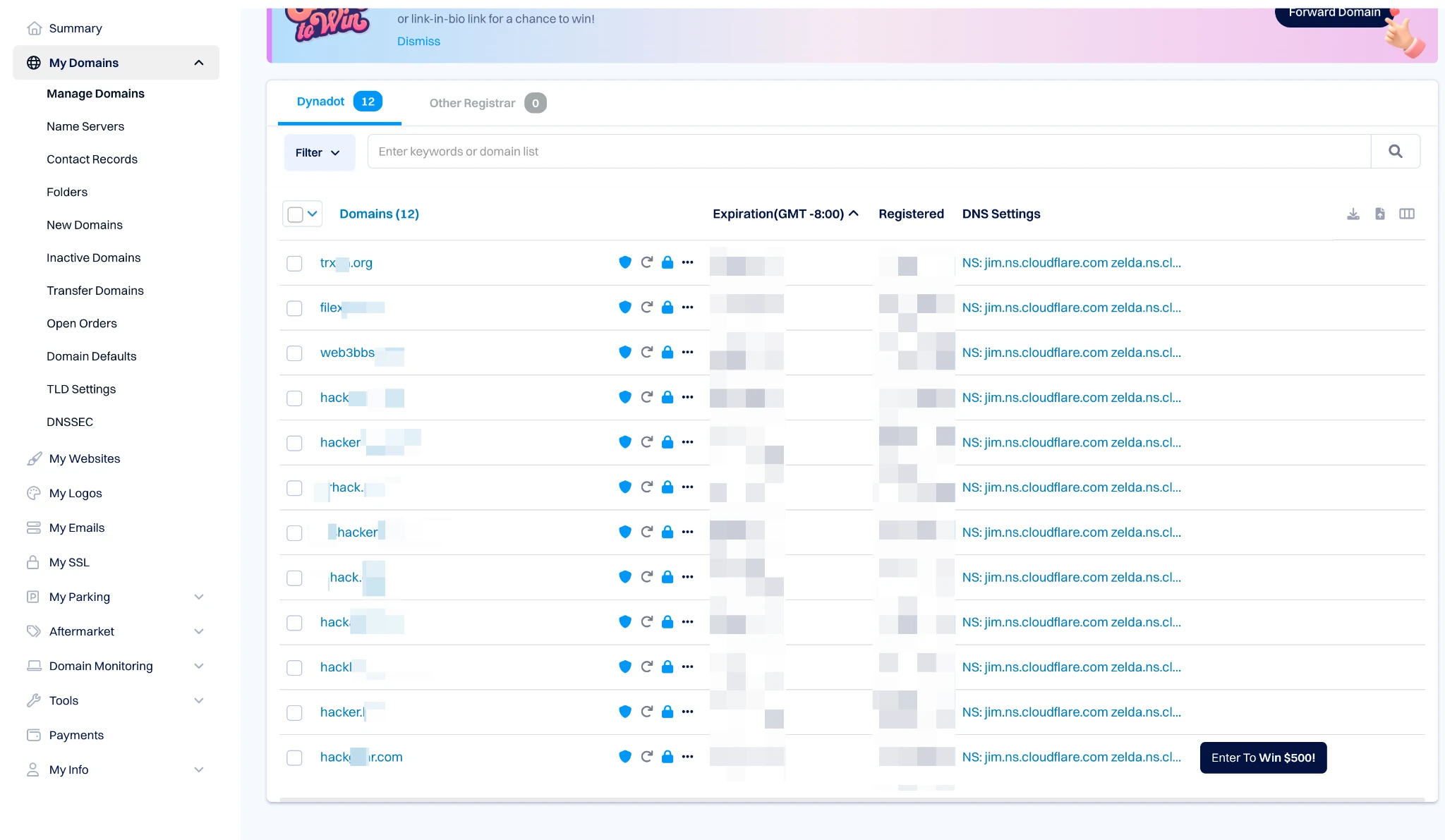Image resolution: width=1445 pixels, height=840 pixels.
Task: Click the search magnifier icon
Action: (1395, 152)
